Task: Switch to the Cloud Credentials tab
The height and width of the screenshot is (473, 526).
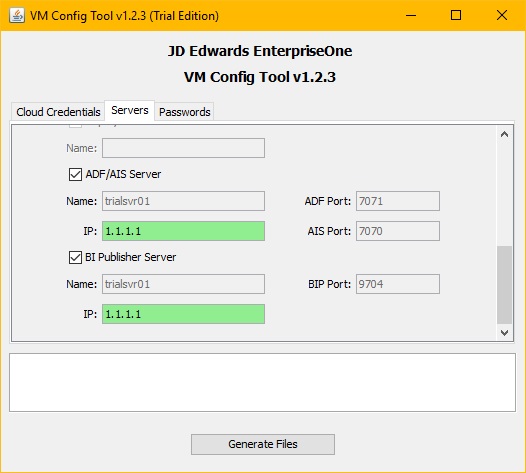Action: tap(58, 112)
